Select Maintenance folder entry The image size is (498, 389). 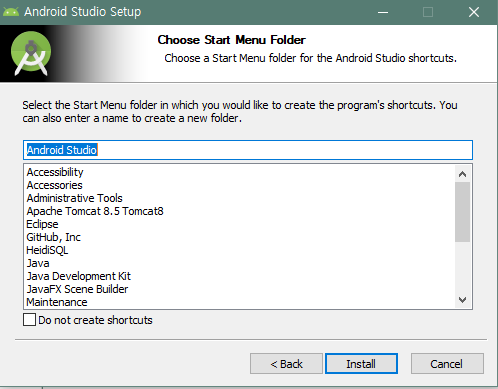tap(57, 302)
